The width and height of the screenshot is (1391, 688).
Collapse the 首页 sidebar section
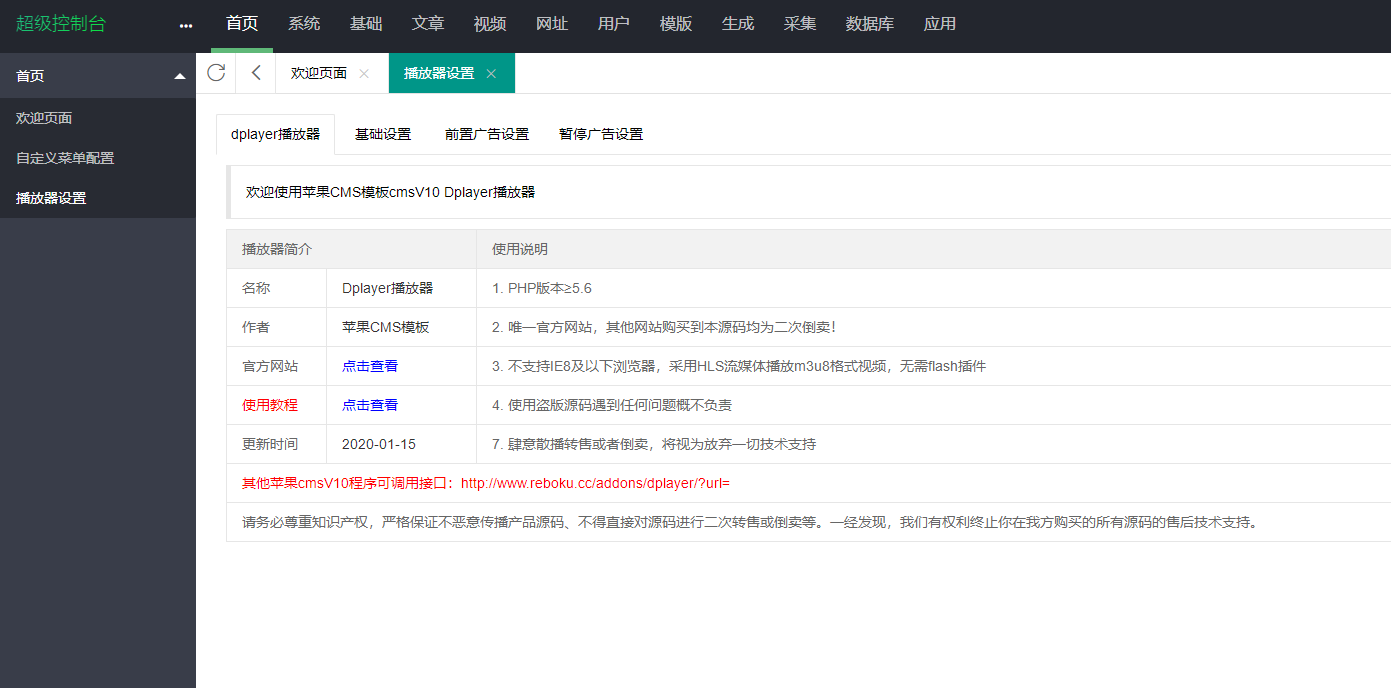(180, 75)
